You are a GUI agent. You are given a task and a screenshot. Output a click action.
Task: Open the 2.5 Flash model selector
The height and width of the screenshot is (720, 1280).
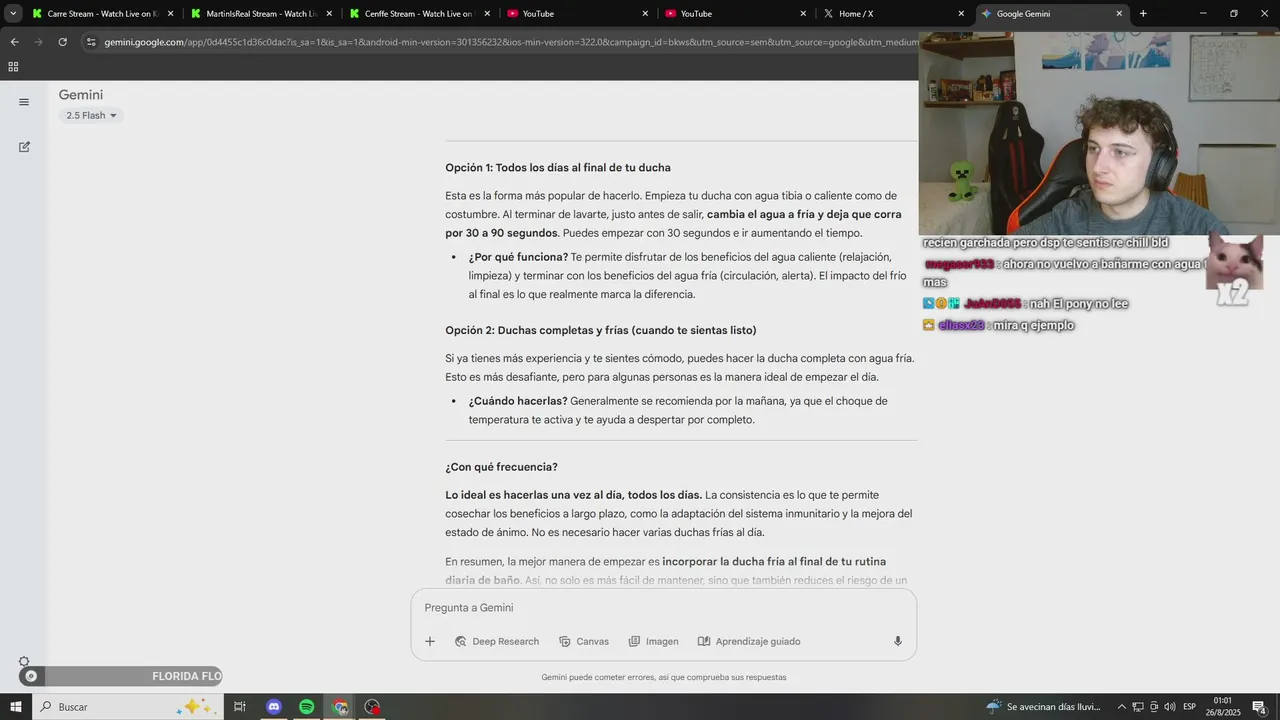(x=91, y=116)
